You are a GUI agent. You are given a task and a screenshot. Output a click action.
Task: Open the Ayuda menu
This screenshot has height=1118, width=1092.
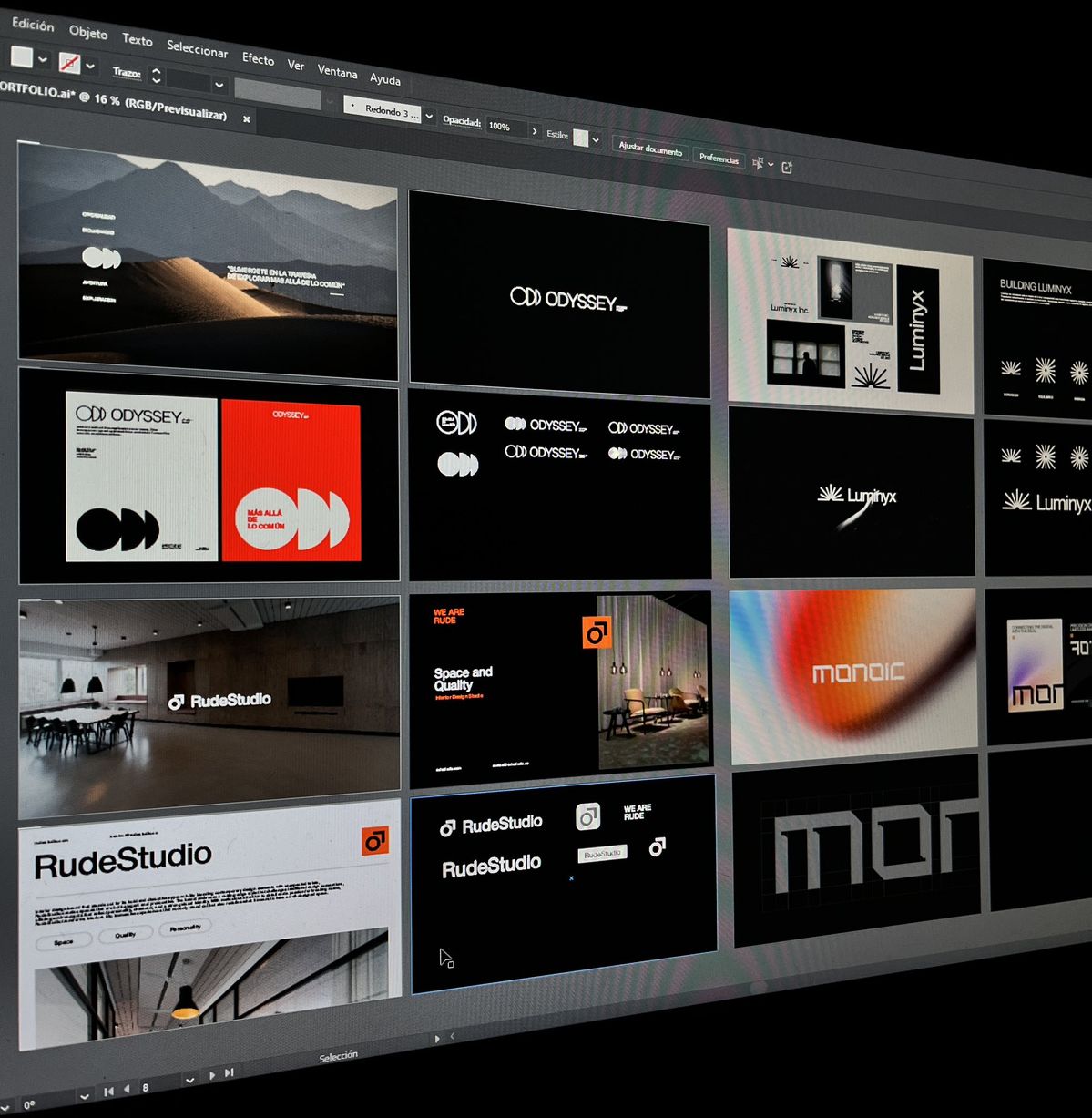click(x=385, y=79)
